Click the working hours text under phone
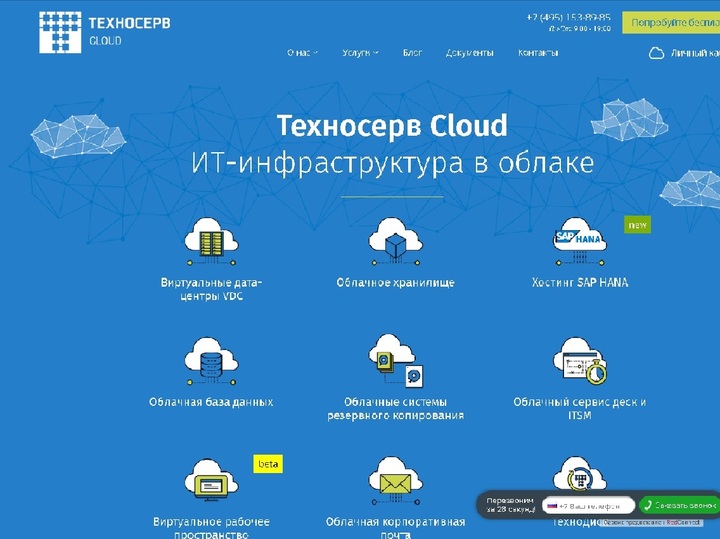Image resolution: width=720 pixels, height=539 pixels. click(580, 29)
